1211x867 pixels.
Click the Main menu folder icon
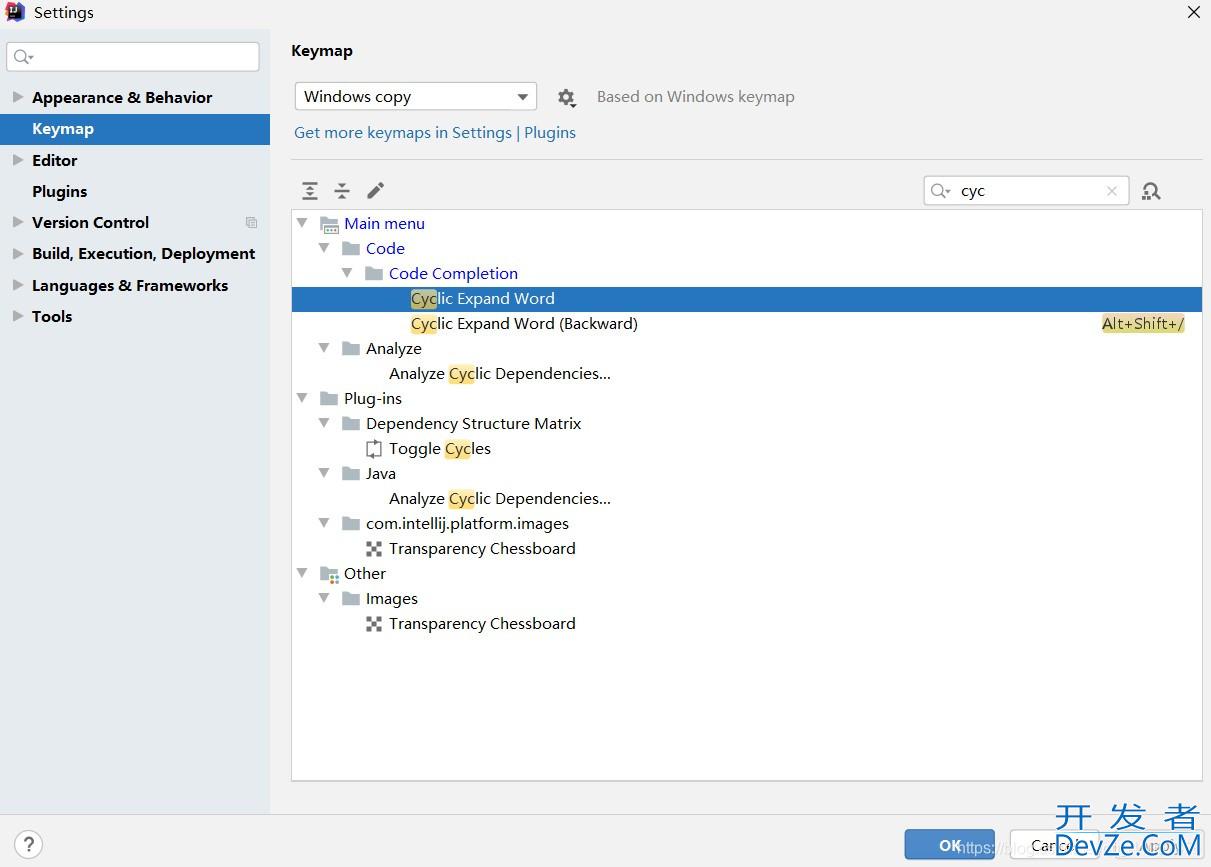click(330, 224)
